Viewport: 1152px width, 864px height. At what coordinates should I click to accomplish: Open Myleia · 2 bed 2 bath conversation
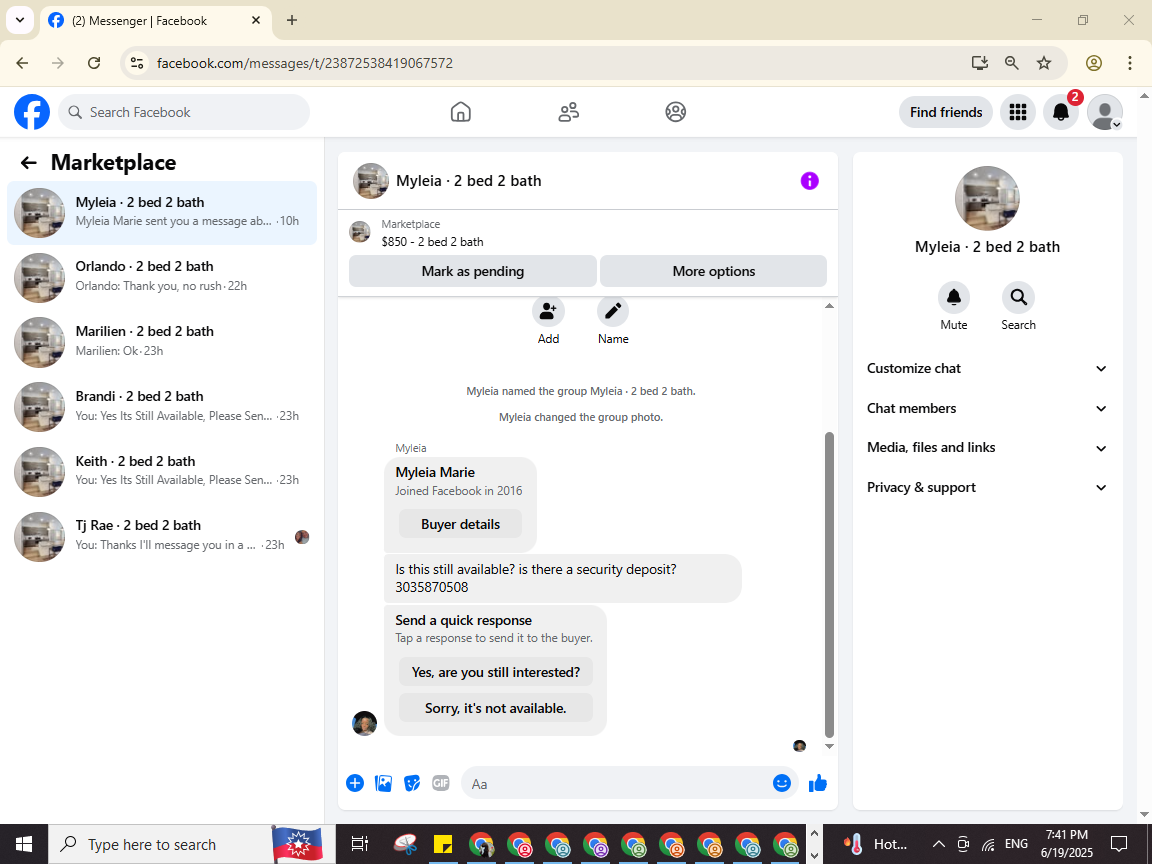(162, 212)
